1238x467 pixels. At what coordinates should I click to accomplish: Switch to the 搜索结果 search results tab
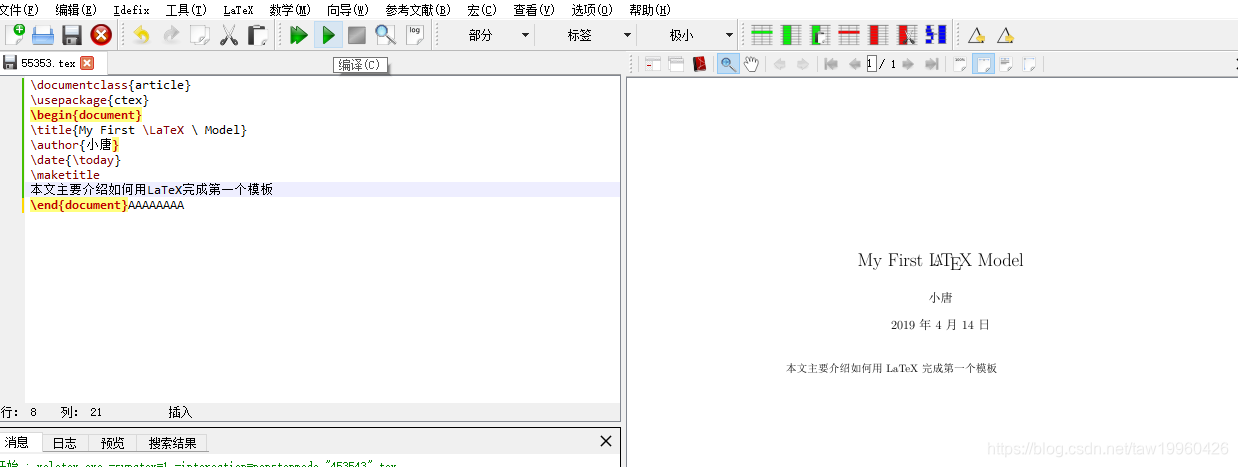(173, 442)
